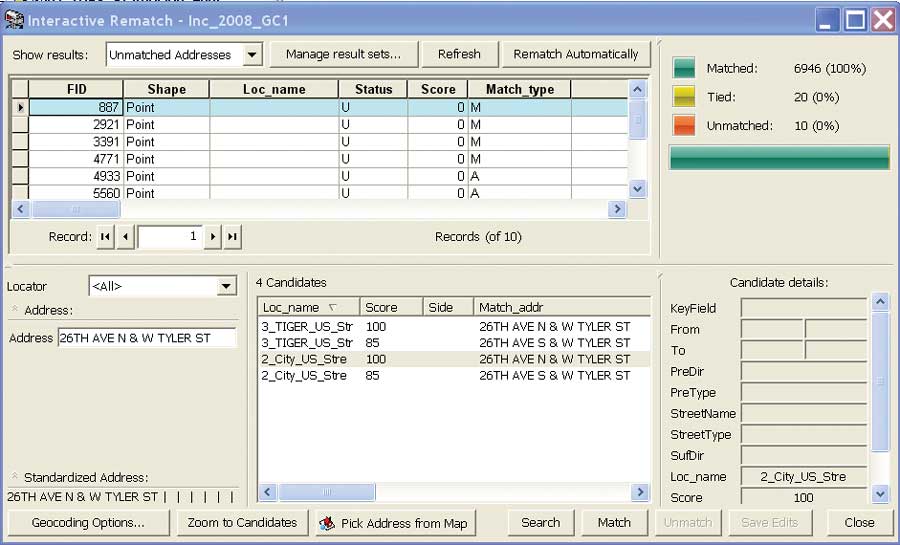Open the Locator dropdown

click(226, 286)
